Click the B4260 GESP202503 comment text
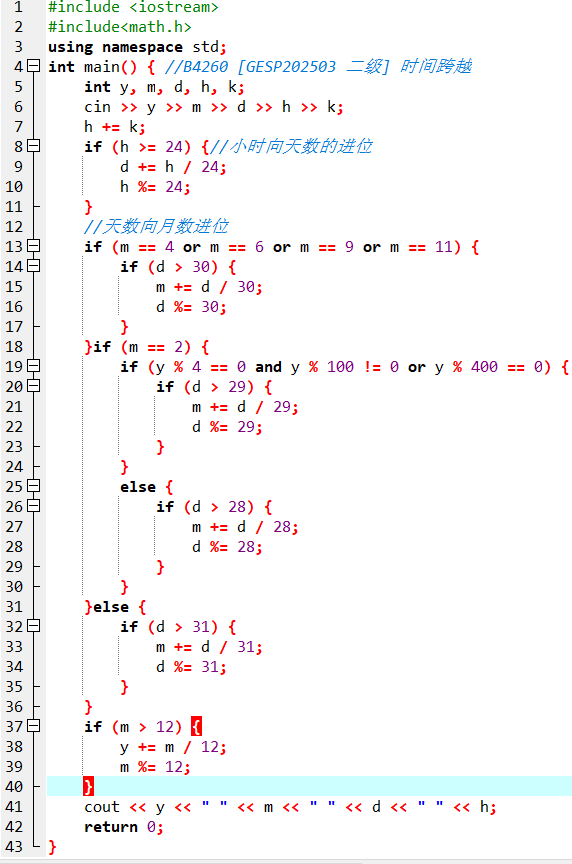 [x=319, y=67]
